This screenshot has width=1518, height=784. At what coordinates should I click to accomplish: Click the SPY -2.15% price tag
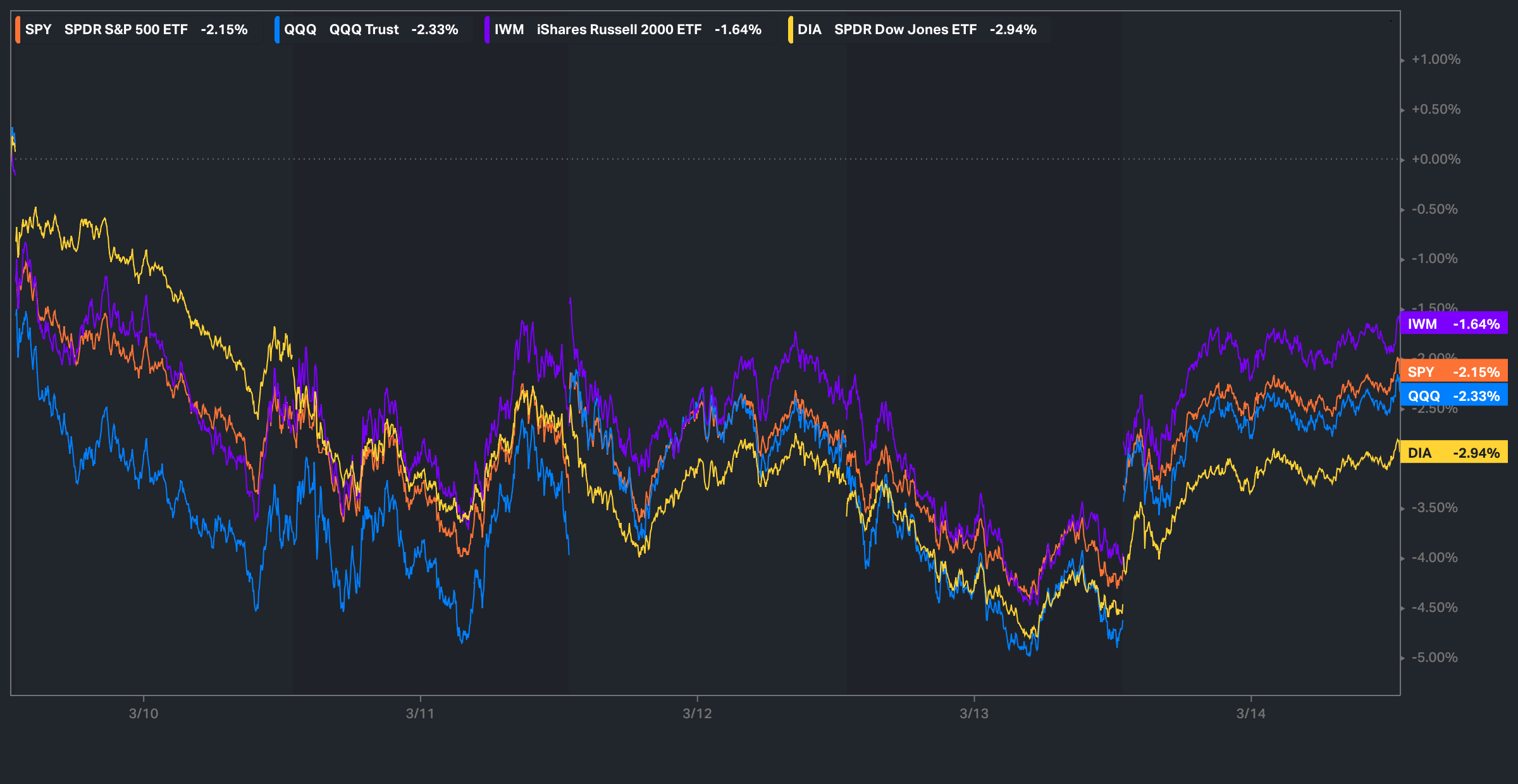(x=1453, y=372)
